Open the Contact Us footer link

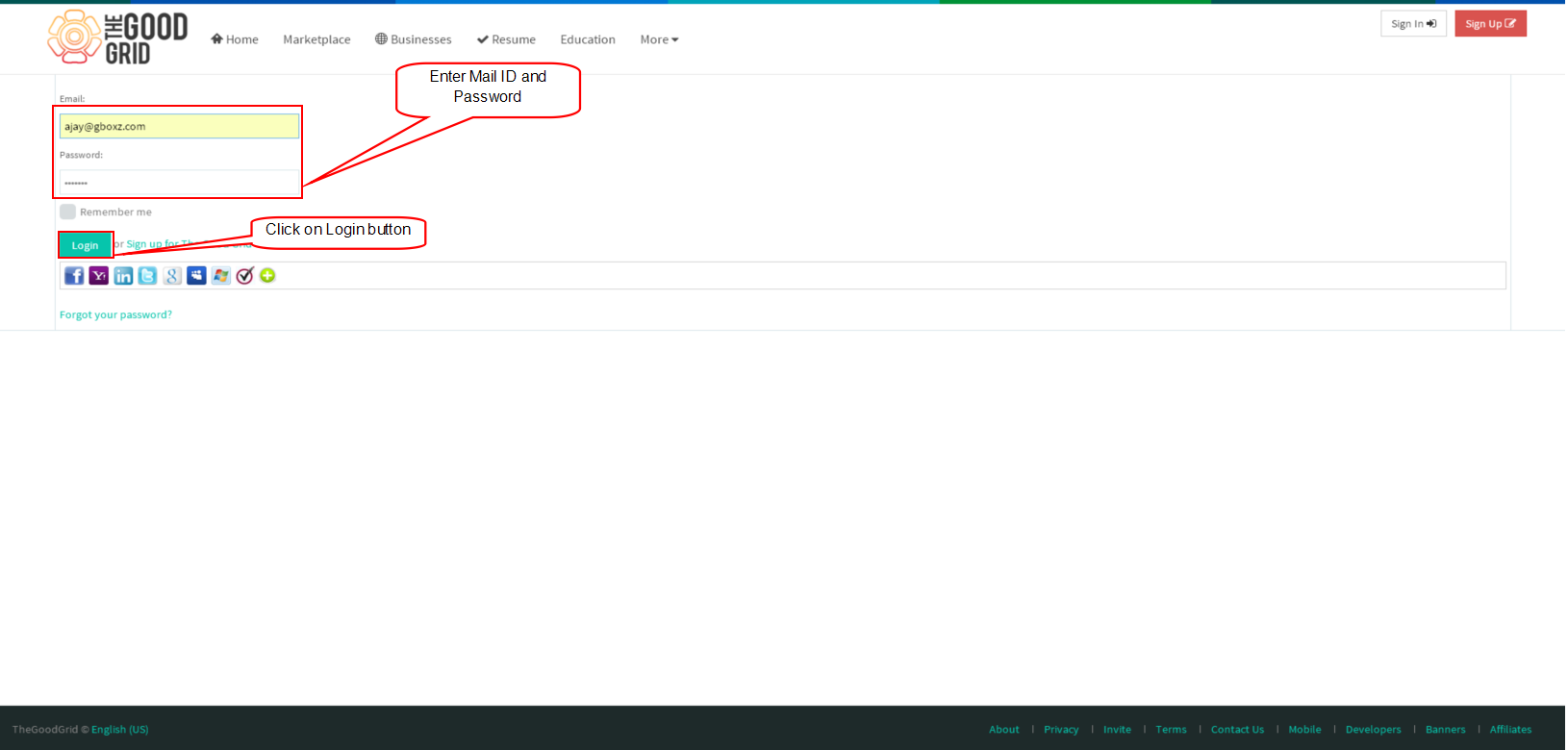point(1237,730)
